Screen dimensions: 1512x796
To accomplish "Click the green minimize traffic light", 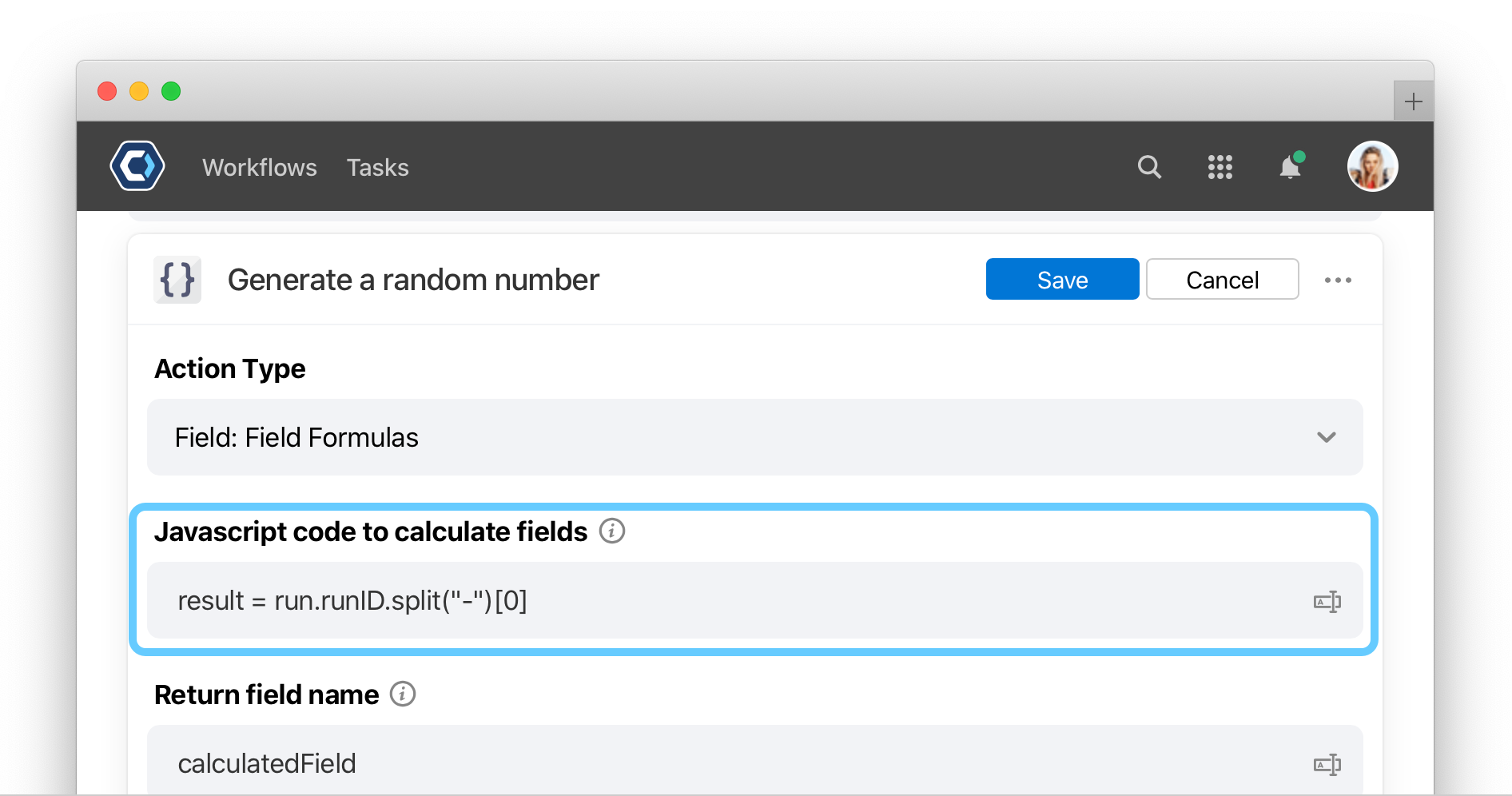I will coord(170,91).
